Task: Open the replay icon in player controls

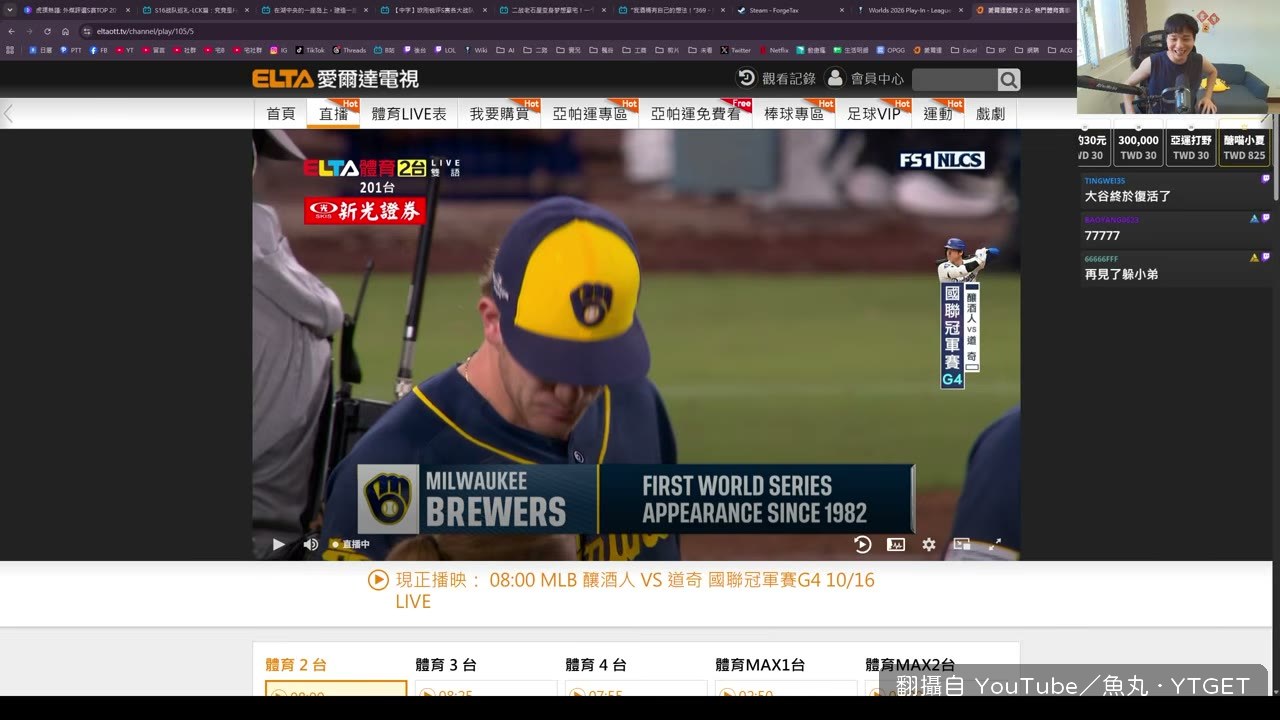Action: [x=863, y=544]
